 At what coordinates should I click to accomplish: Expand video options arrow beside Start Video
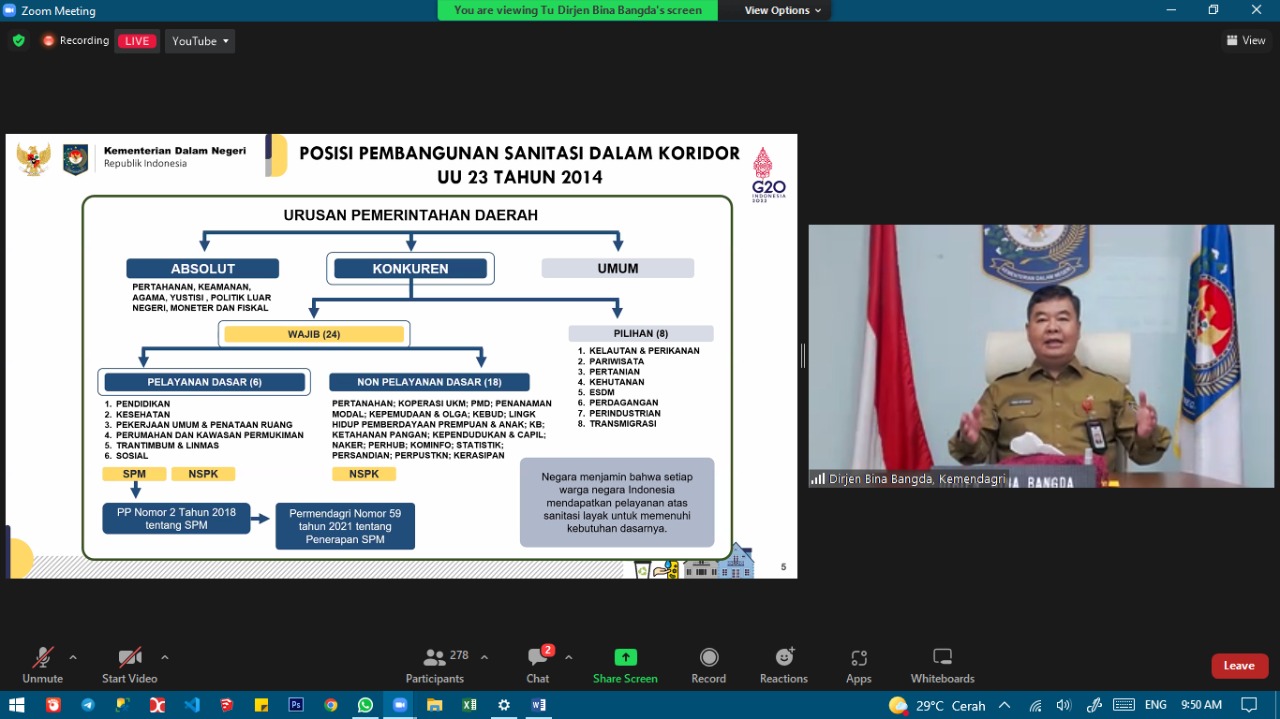165,657
